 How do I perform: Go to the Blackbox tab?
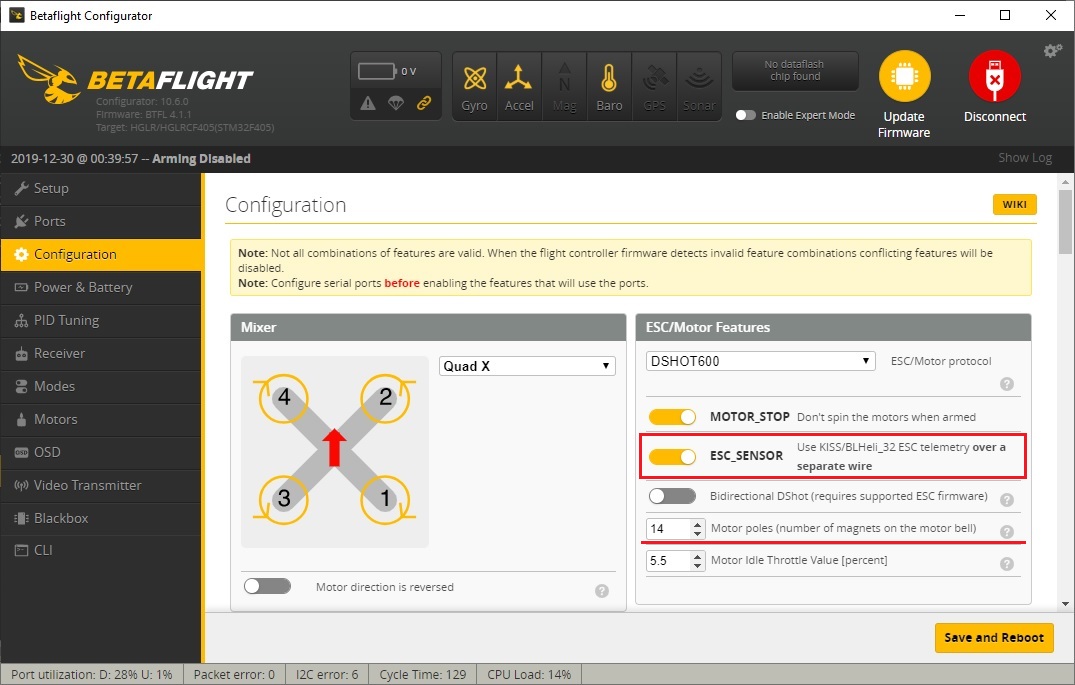(x=101, y=518)
